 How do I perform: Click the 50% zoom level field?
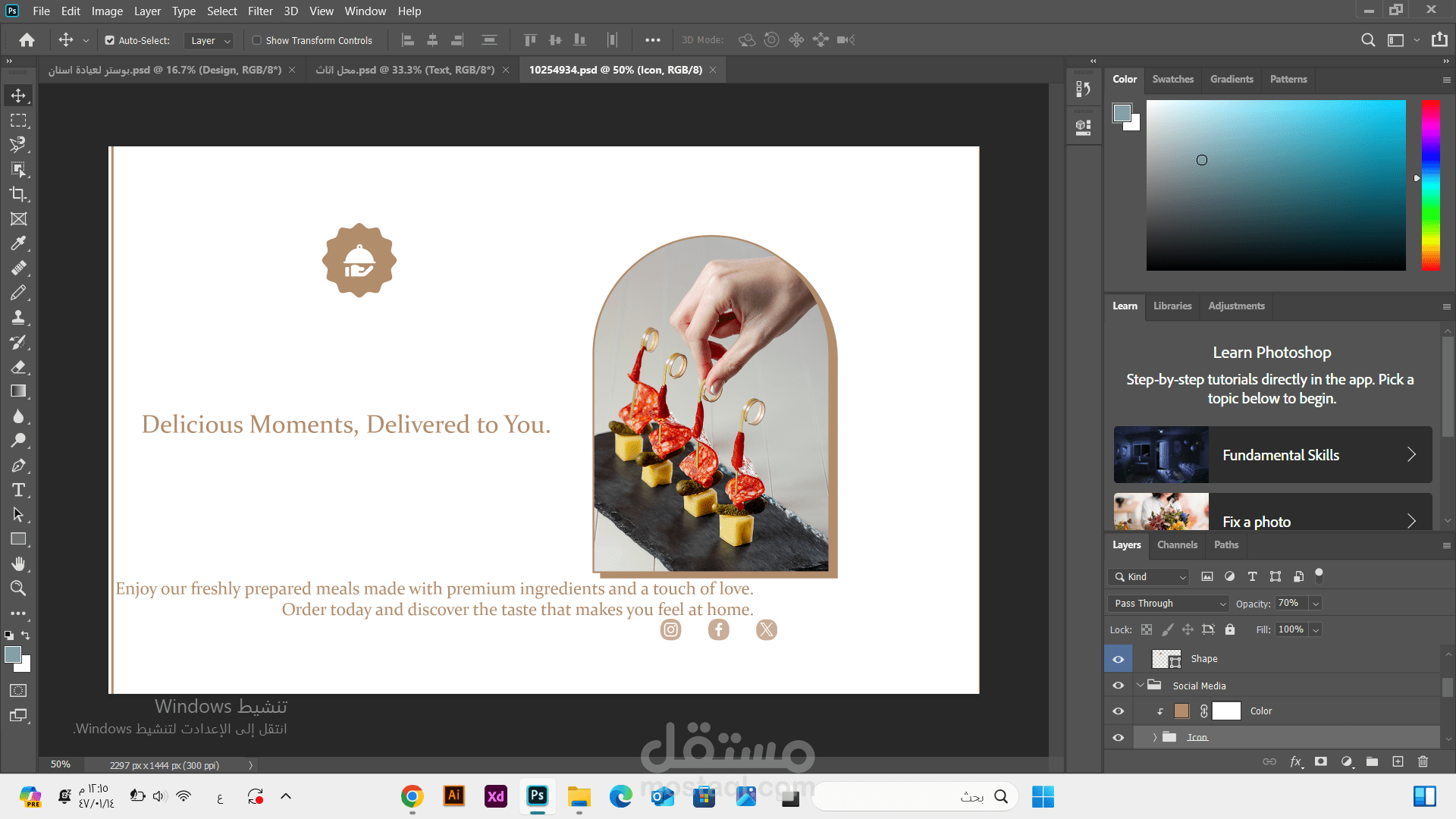[x=61, y=764]
